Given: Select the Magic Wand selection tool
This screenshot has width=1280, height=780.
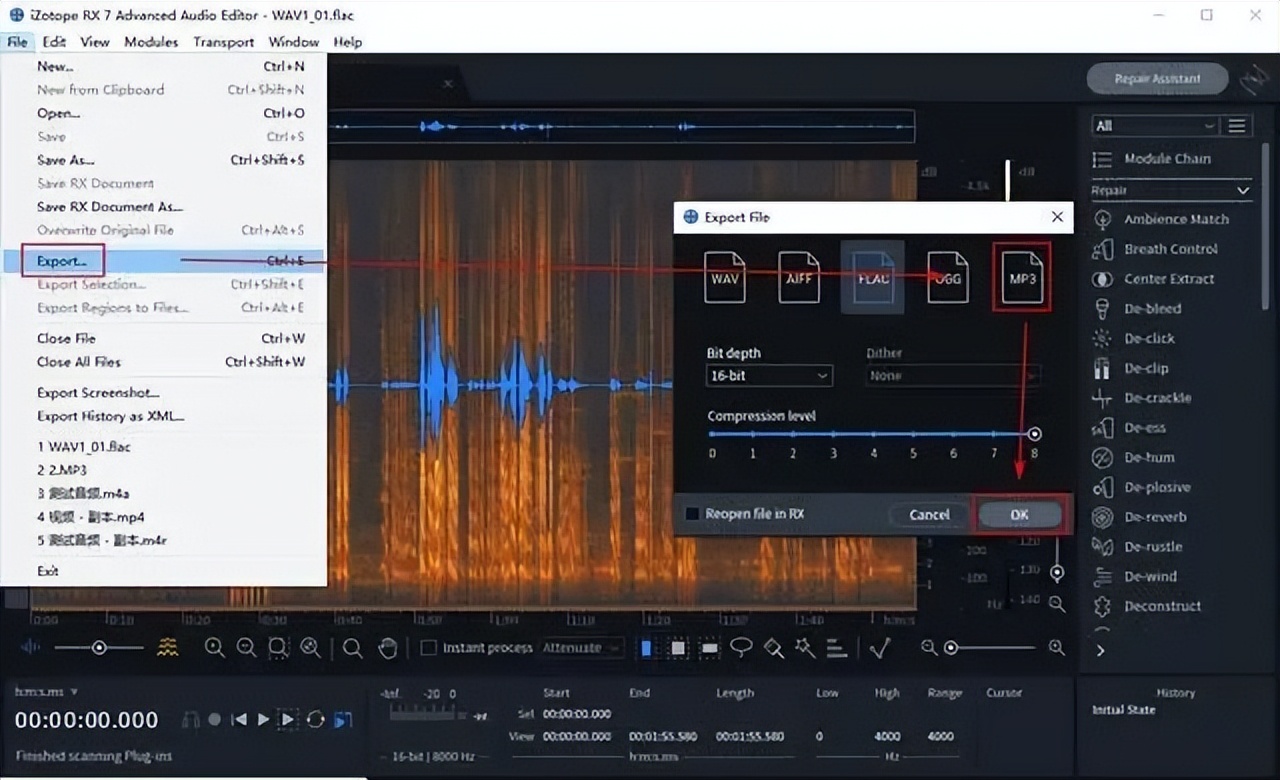Looking at the screenshot, I should pos(806,648).
